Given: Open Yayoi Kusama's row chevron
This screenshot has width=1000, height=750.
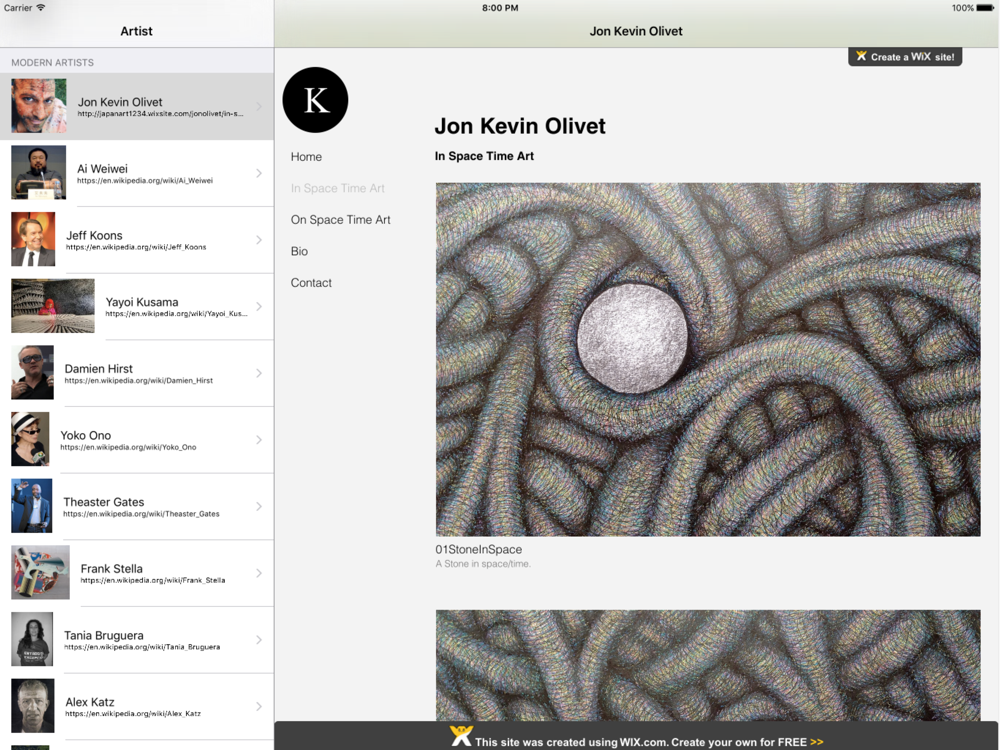Looking at the screenshot, I should coord(259,306).
